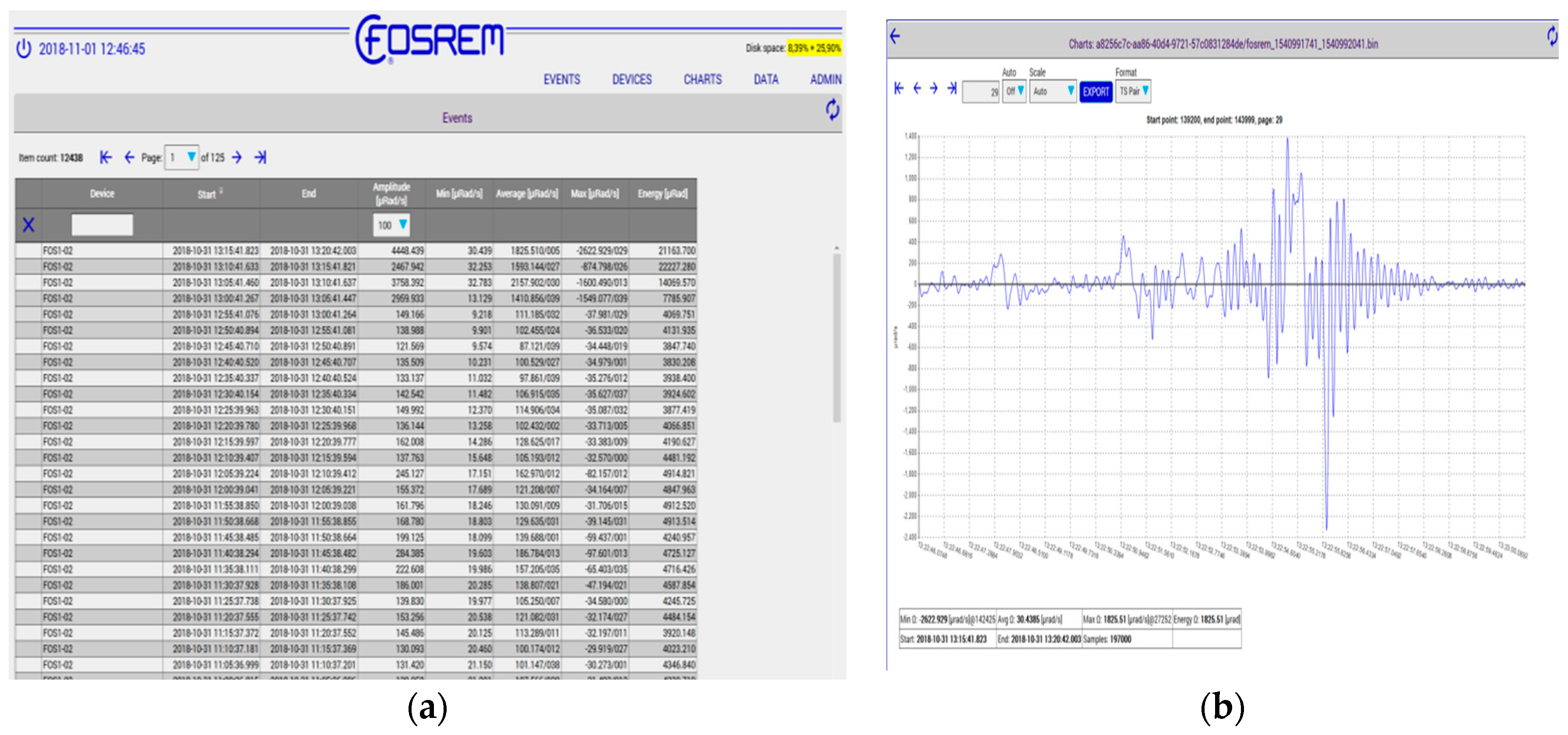The height and width of the screenshot is (735, 1568).
Task: Go back from the Charts view
Action: click(x=895, y=36)
